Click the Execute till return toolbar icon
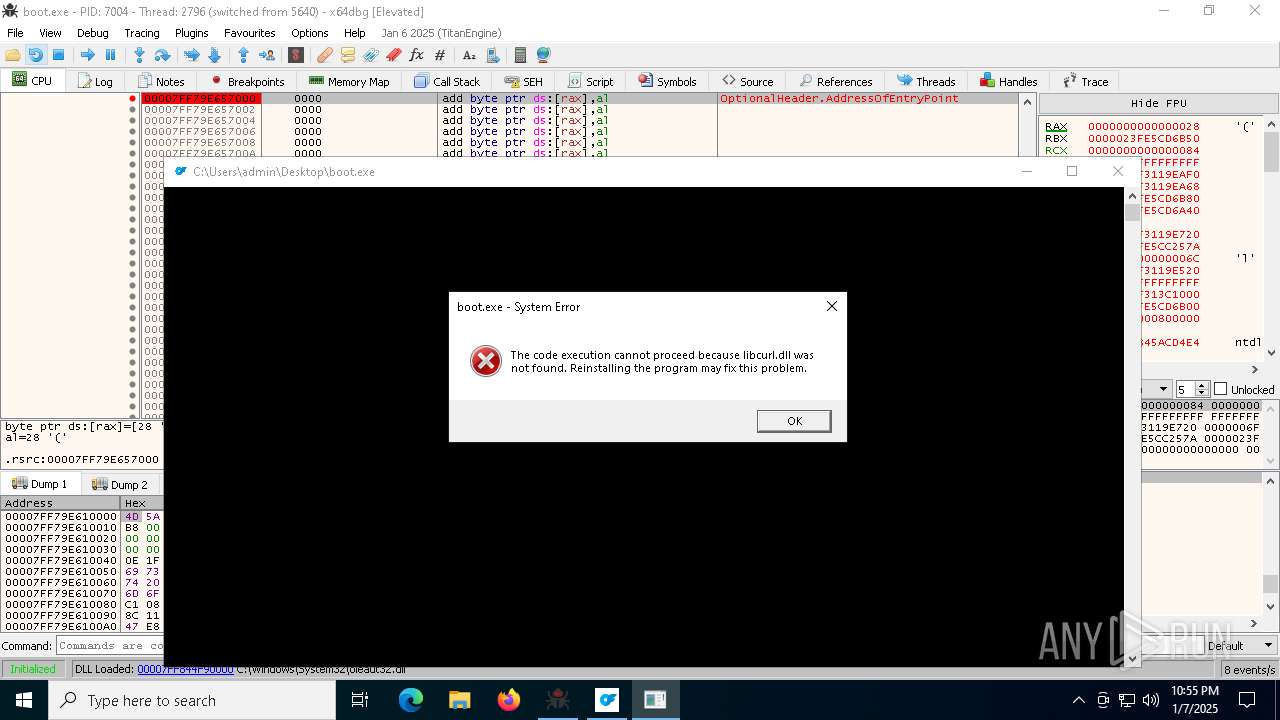1280x720 pixels. pyautogui.click(x=243, y=55)
